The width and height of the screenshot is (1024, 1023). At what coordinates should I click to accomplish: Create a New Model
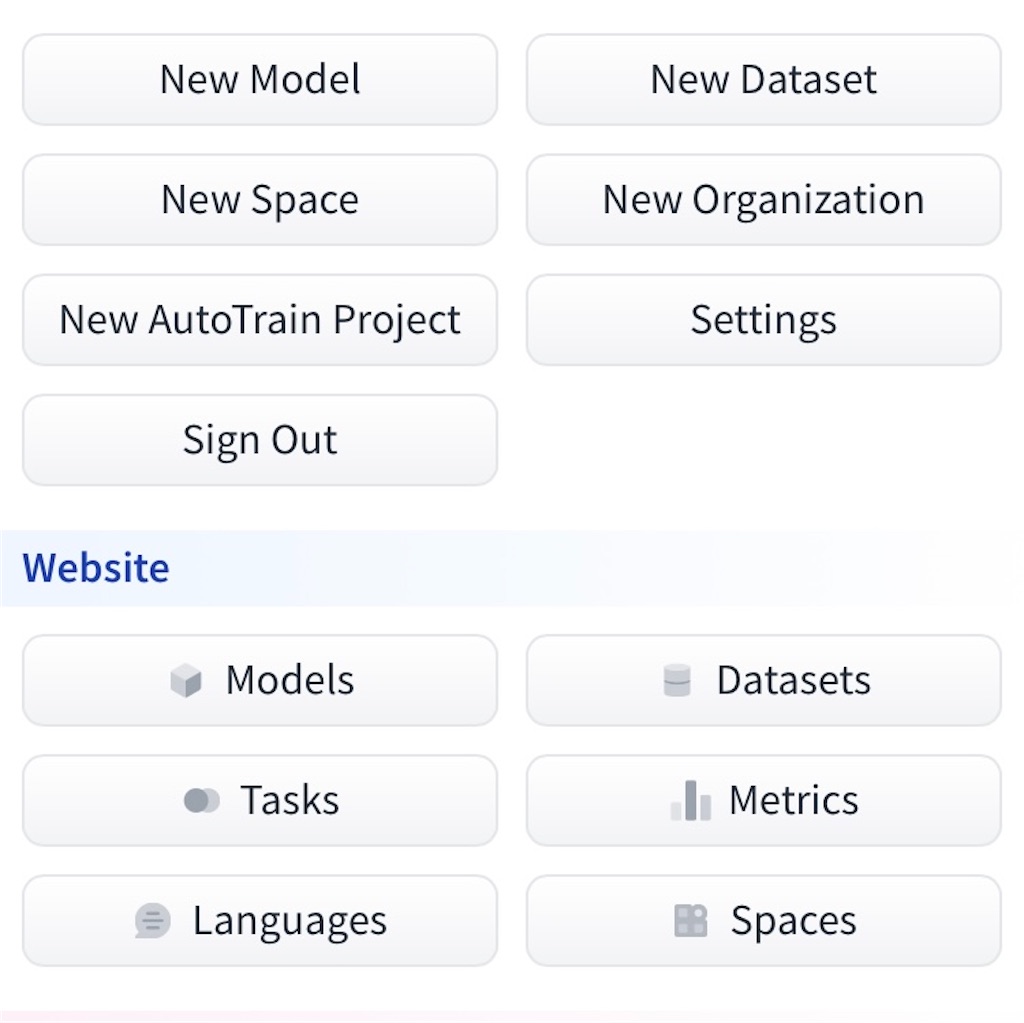pos(260,80)
